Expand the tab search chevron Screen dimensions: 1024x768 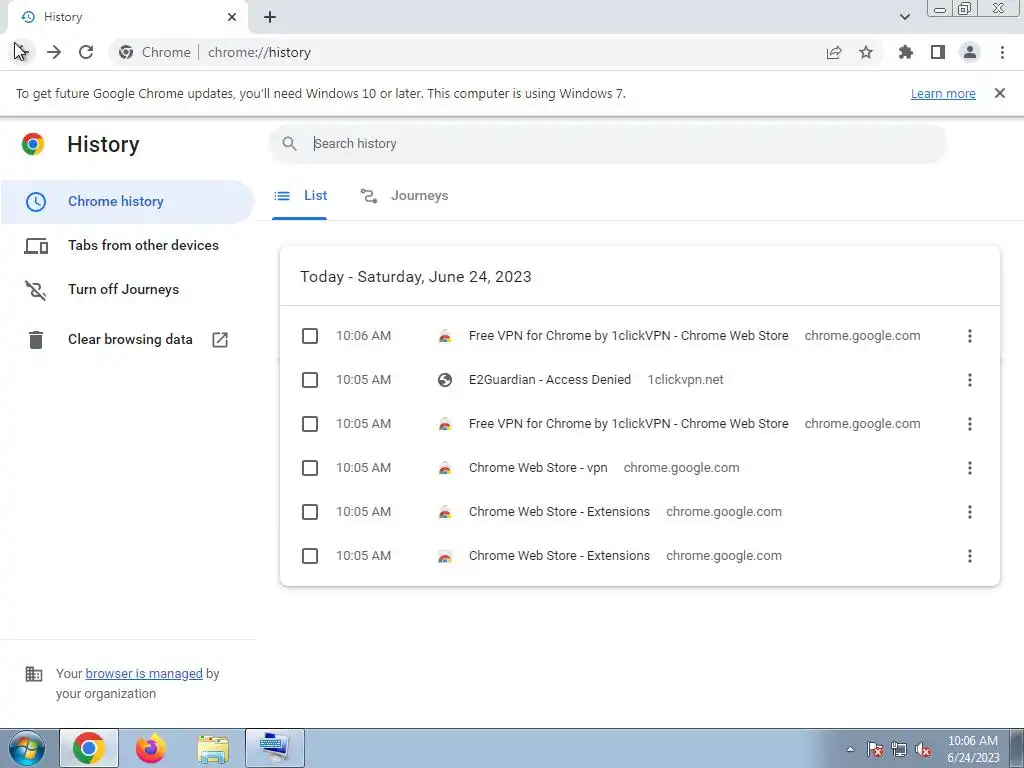(904, 17)
